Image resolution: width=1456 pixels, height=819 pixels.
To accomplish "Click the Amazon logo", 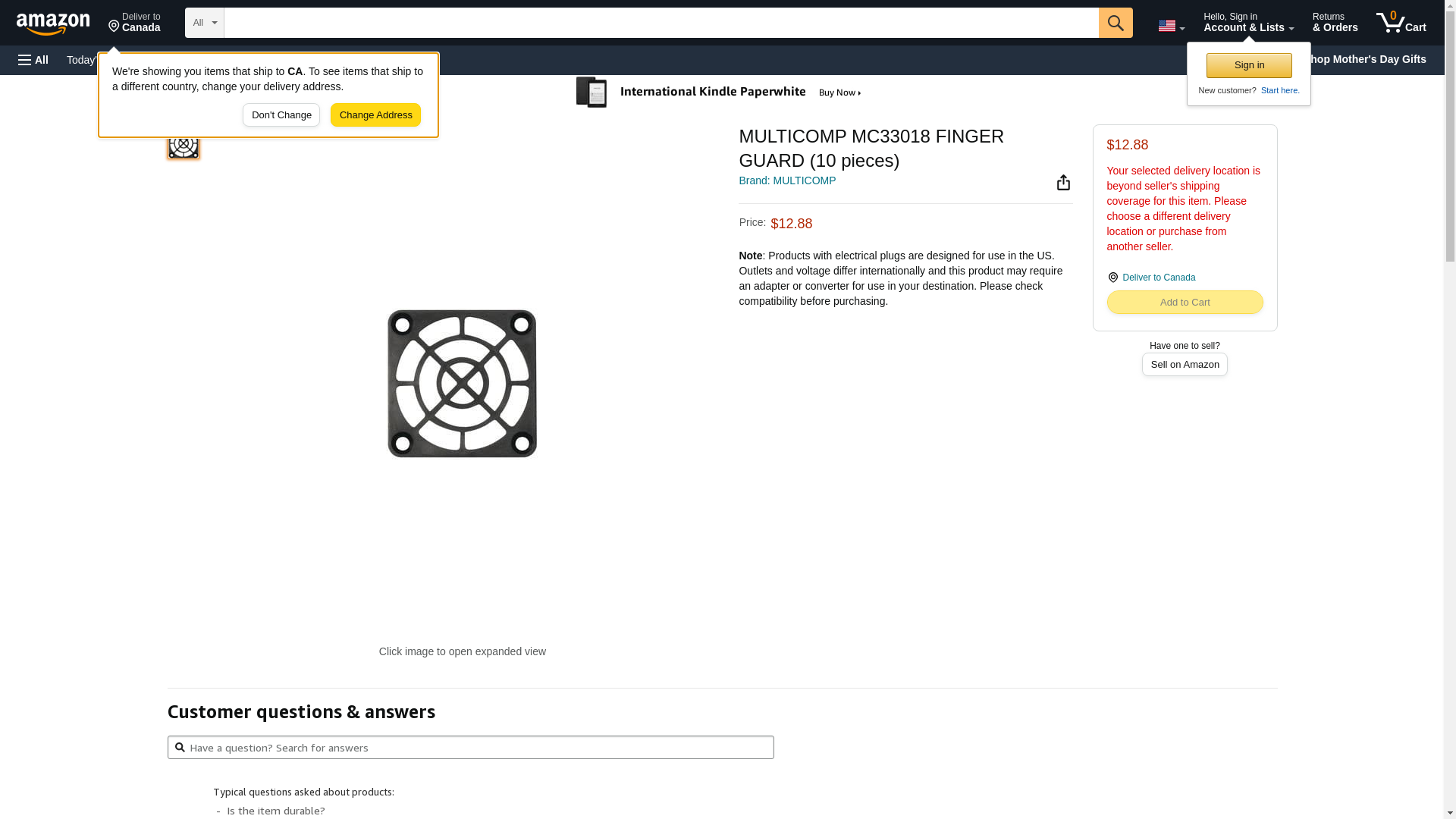I will coord(53,24).
